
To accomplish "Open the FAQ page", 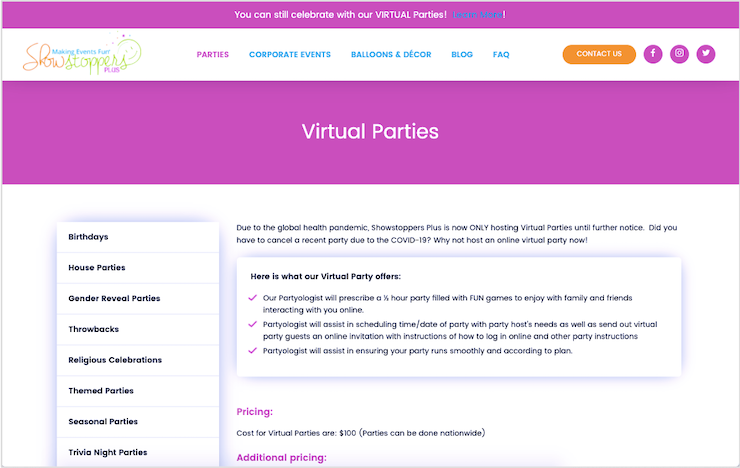I will [501, 55].
